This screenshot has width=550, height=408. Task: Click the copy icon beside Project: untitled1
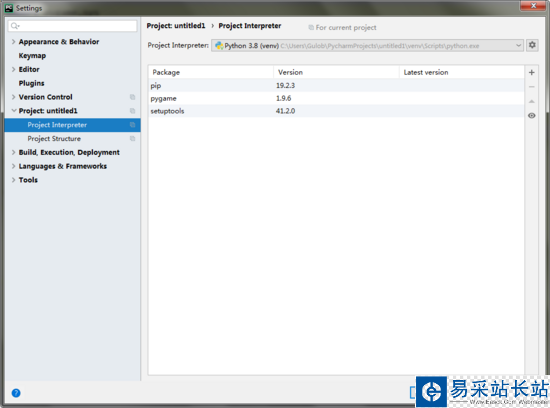tap(132, 111)
